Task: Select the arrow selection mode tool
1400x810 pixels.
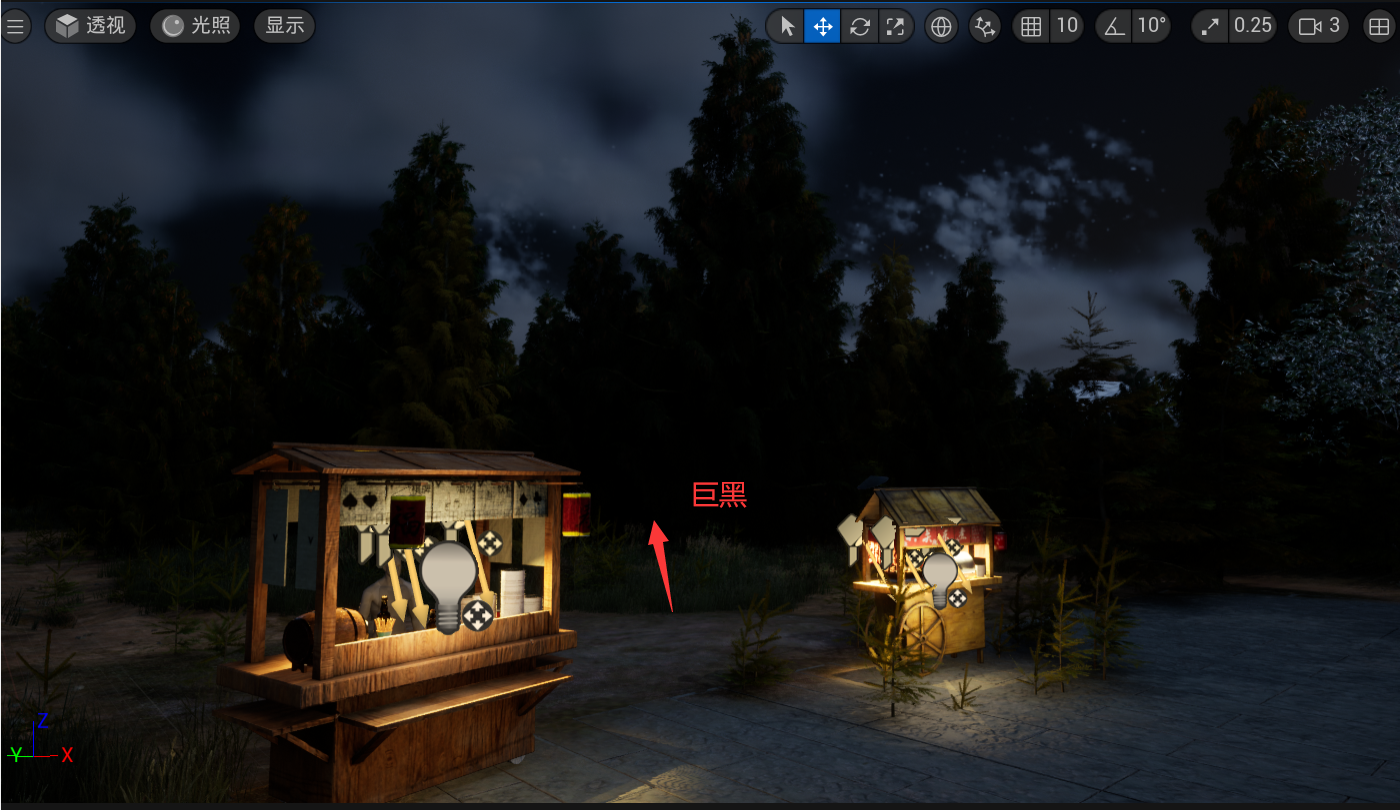Action: pos(787,26)
